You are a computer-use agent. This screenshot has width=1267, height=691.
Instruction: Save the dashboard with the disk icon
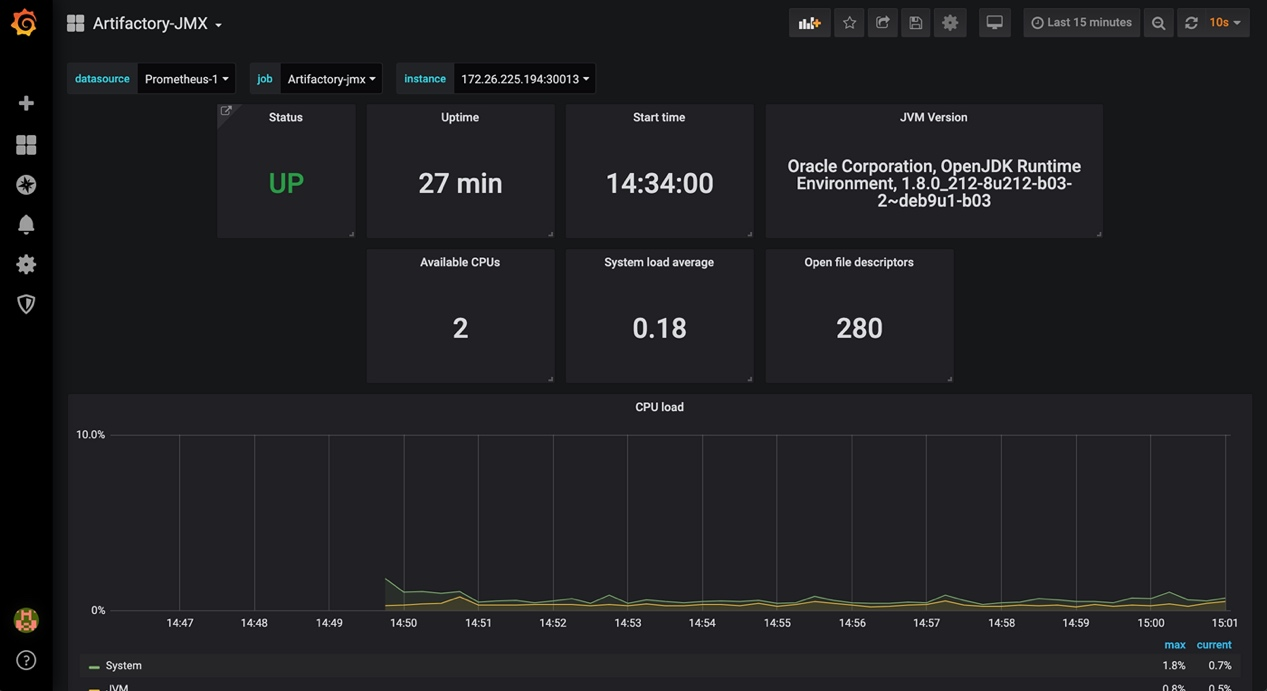click(x=915, y=23)
